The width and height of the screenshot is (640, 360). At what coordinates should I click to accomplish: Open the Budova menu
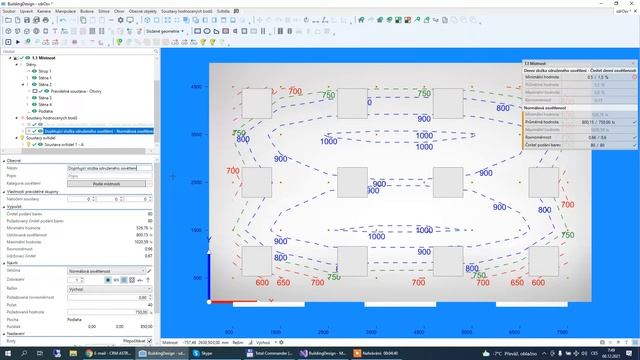click(87, 11)
